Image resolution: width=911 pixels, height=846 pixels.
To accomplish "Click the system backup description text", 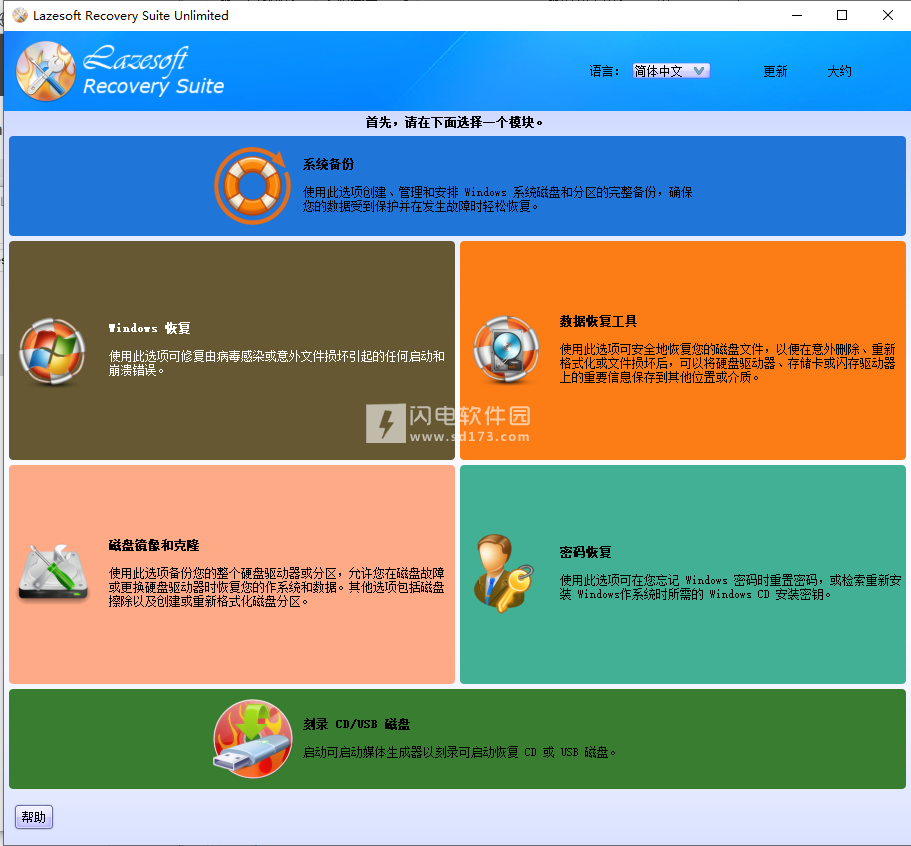I will tap(497, 199).
